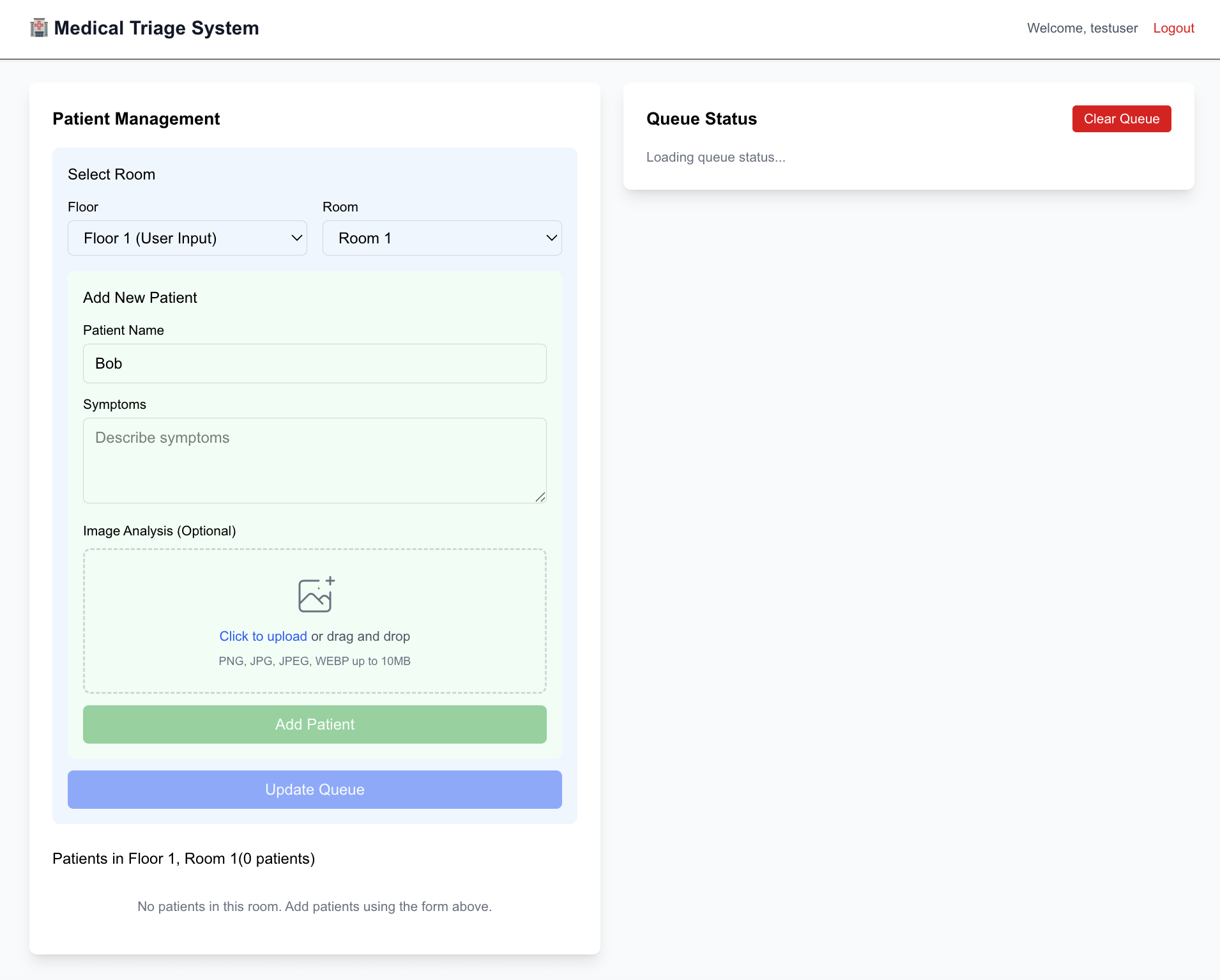Click the Add Patient button
The image size is (1220, 980).
tap(315, 724)
